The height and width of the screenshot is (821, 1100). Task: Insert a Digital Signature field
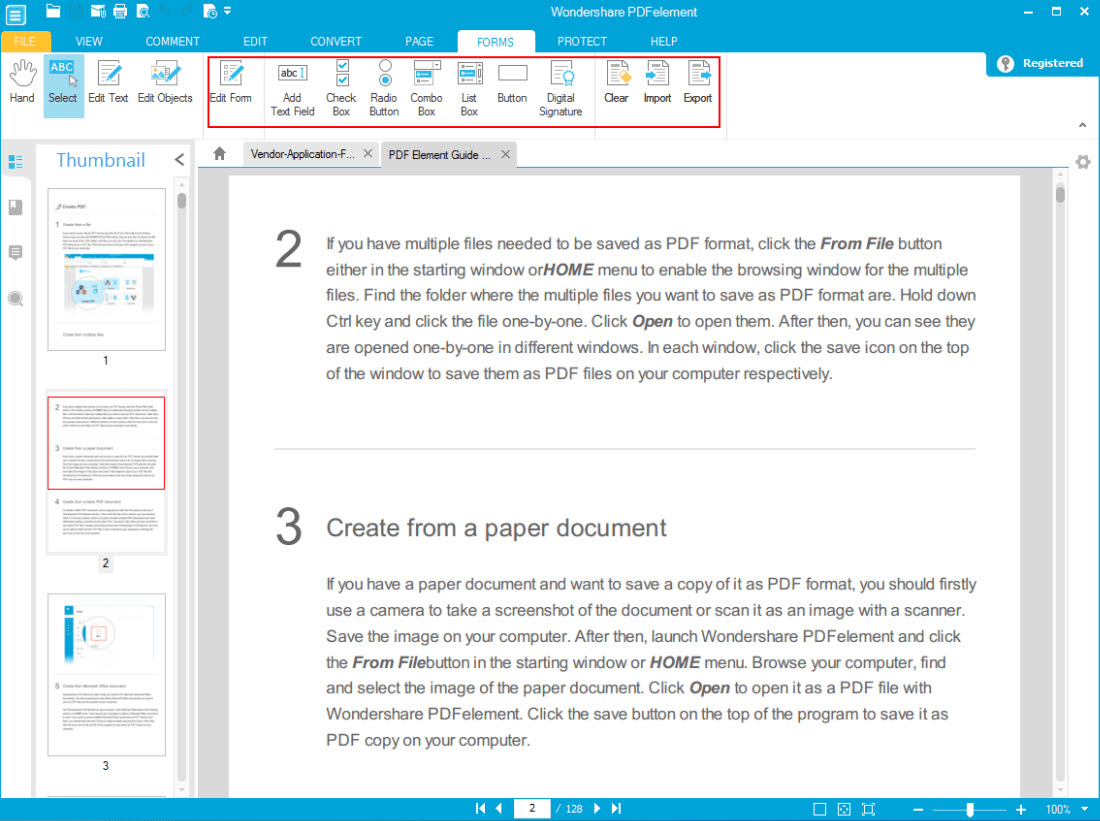(x=561, y=88)
